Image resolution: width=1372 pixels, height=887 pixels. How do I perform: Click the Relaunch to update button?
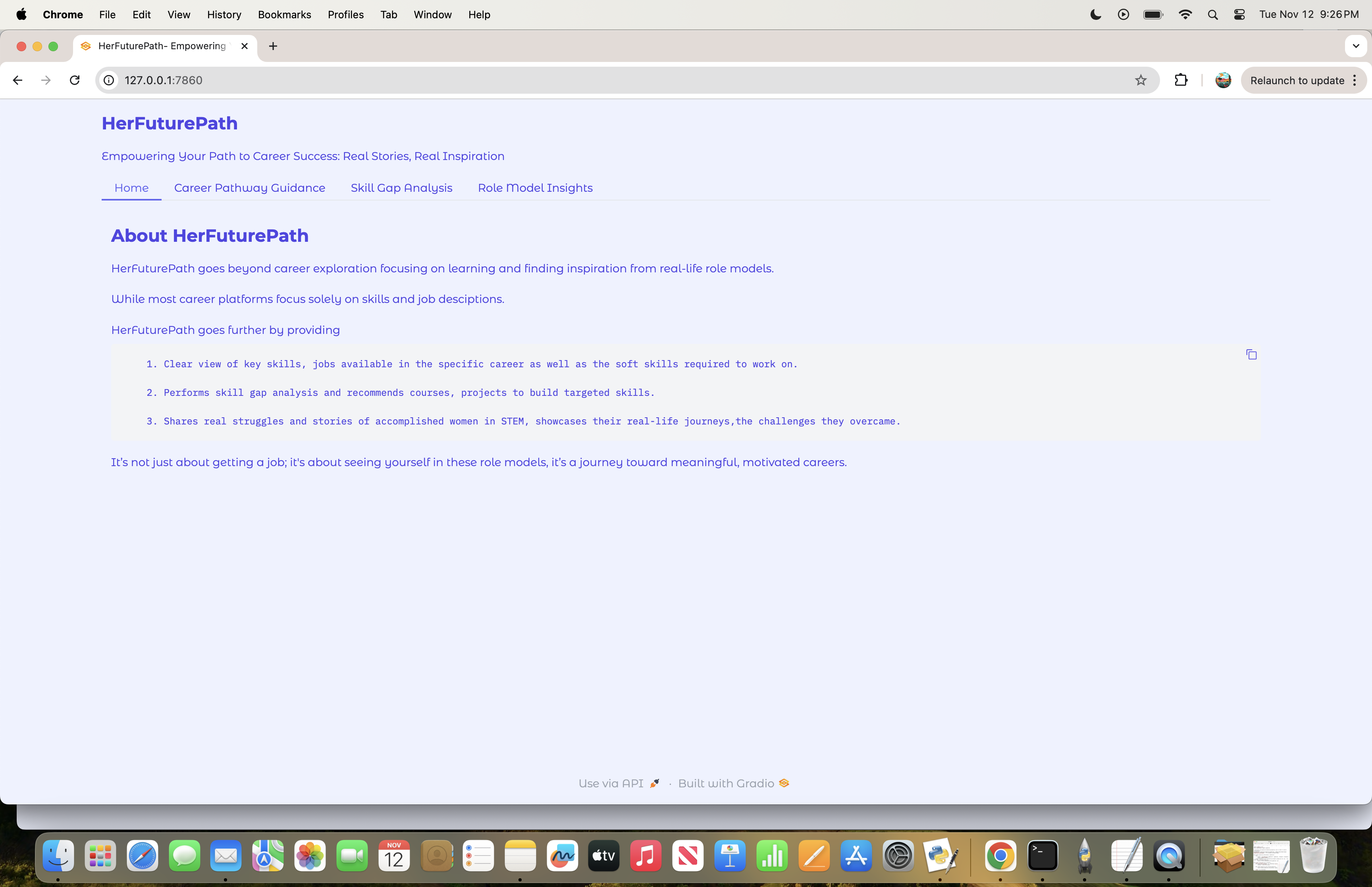[1297, 80]
